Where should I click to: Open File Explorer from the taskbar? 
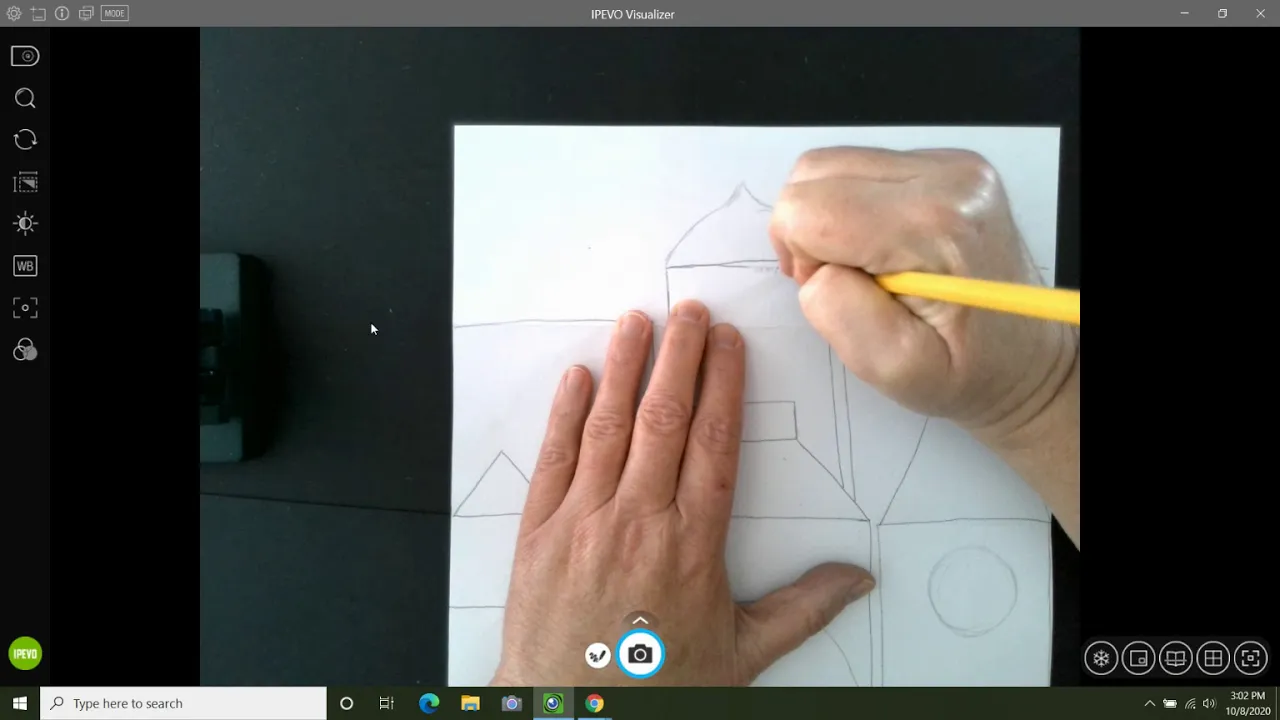pyautogui.click(x=470, y=703)
